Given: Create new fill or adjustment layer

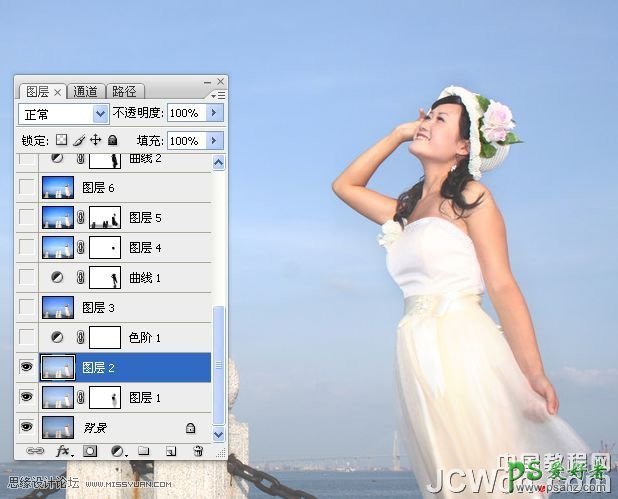Looking at the screenshot, I should pyautogui.click(x=117, y=451).
